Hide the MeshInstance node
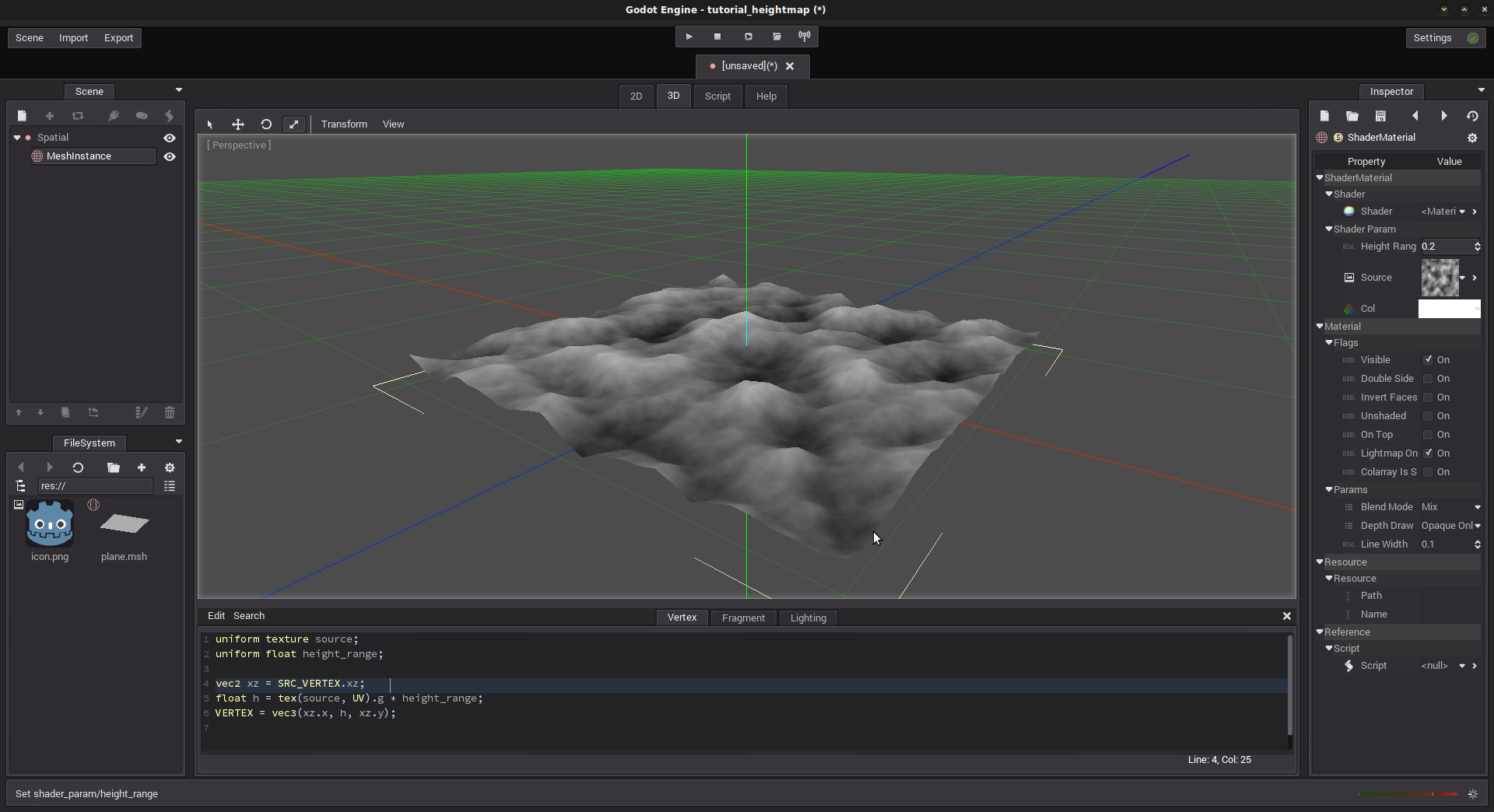The height and width of the screenshot is (812, 1494). (x=170, y=156)
